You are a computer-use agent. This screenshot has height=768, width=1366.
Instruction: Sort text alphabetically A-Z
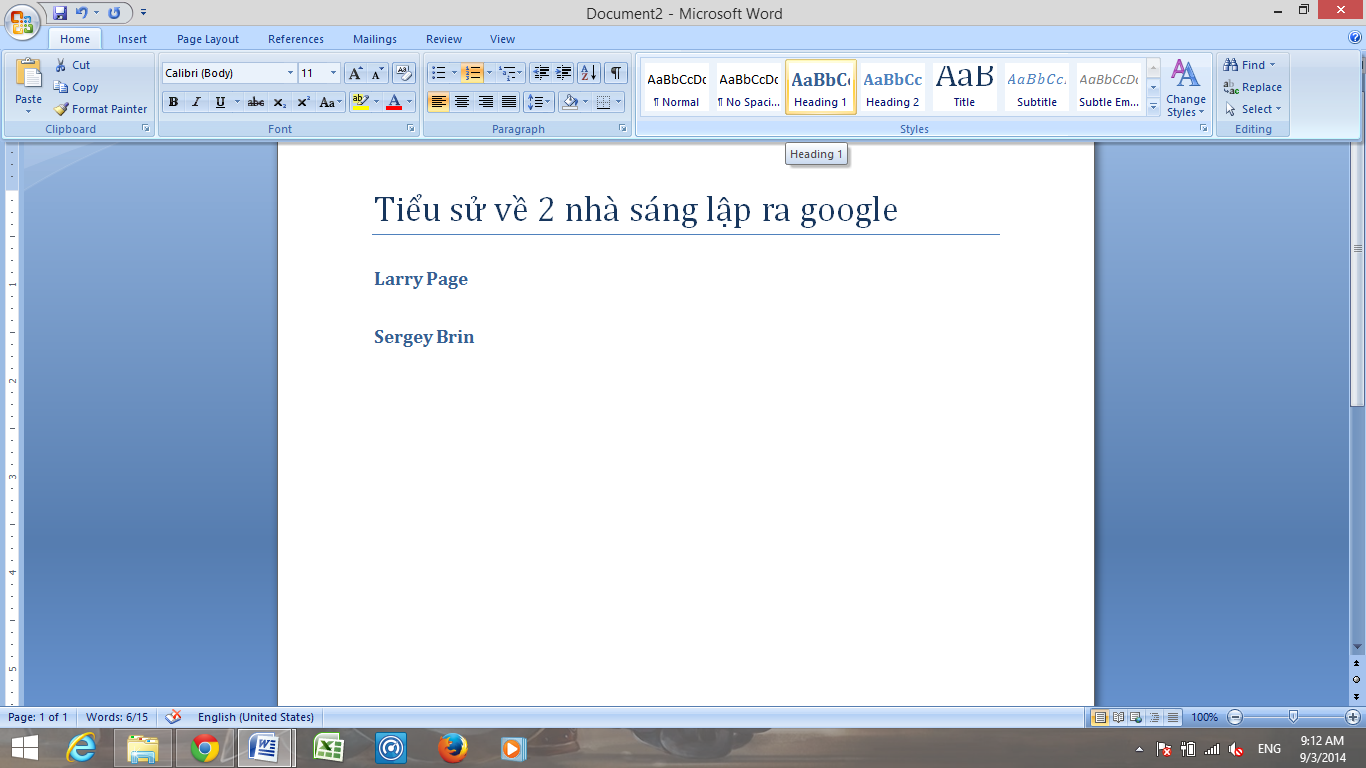click(588, 73)
